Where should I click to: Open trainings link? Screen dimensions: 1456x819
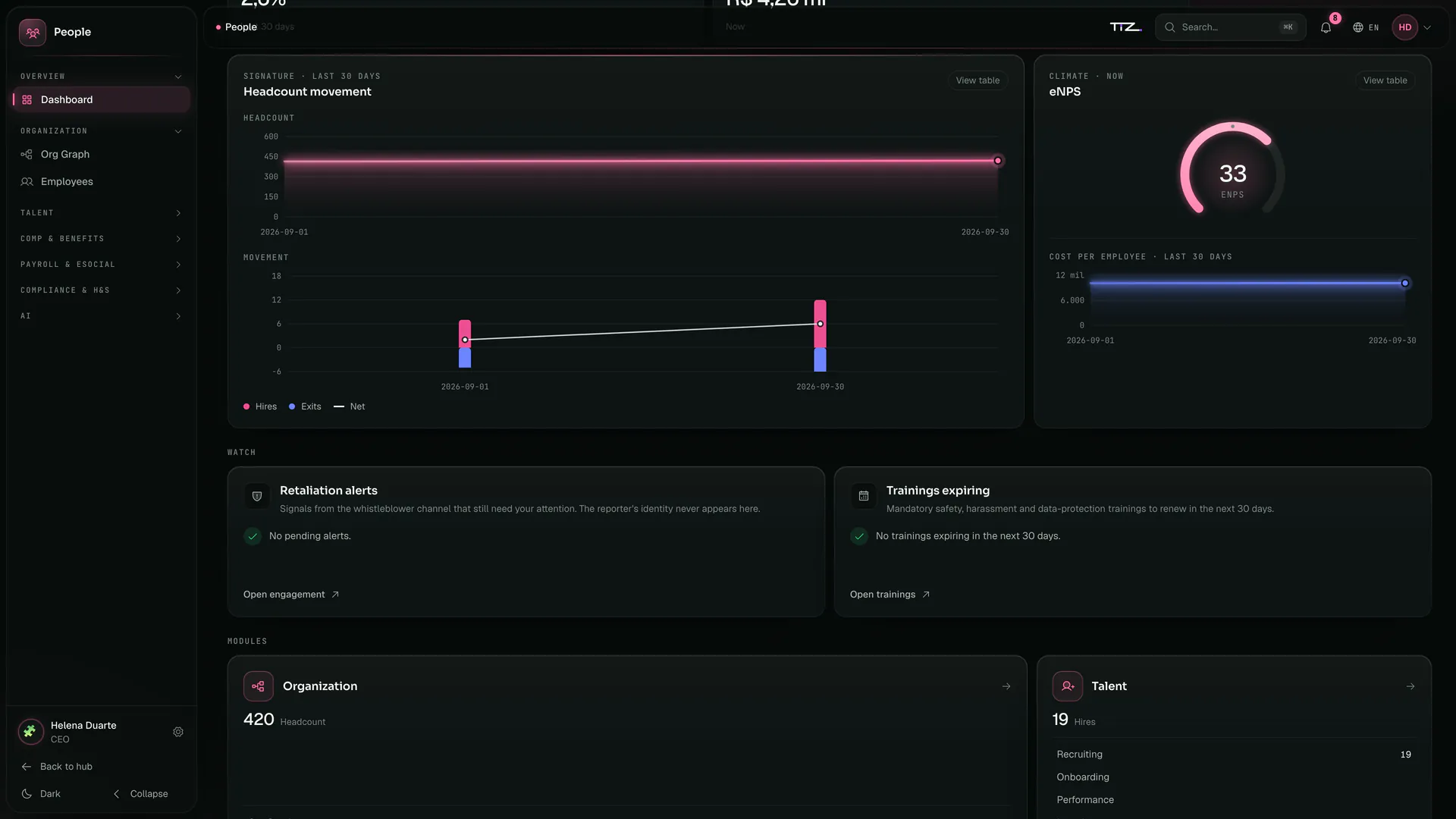(x=890, y=595)
